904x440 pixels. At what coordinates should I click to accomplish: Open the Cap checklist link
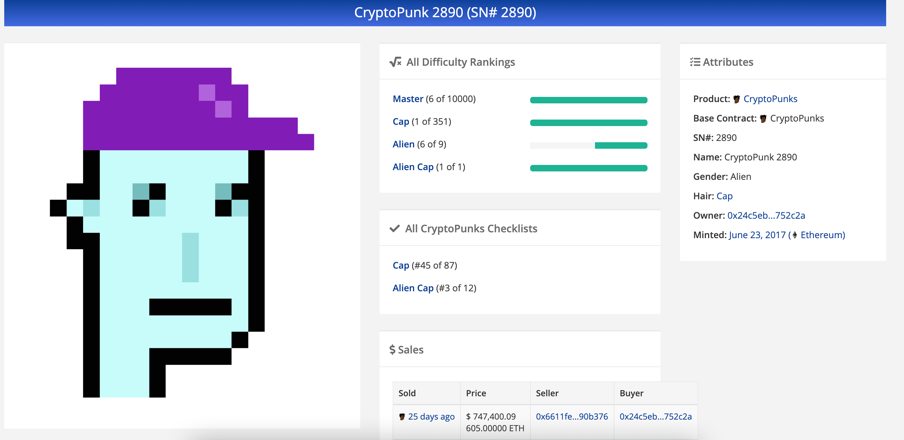400,265
